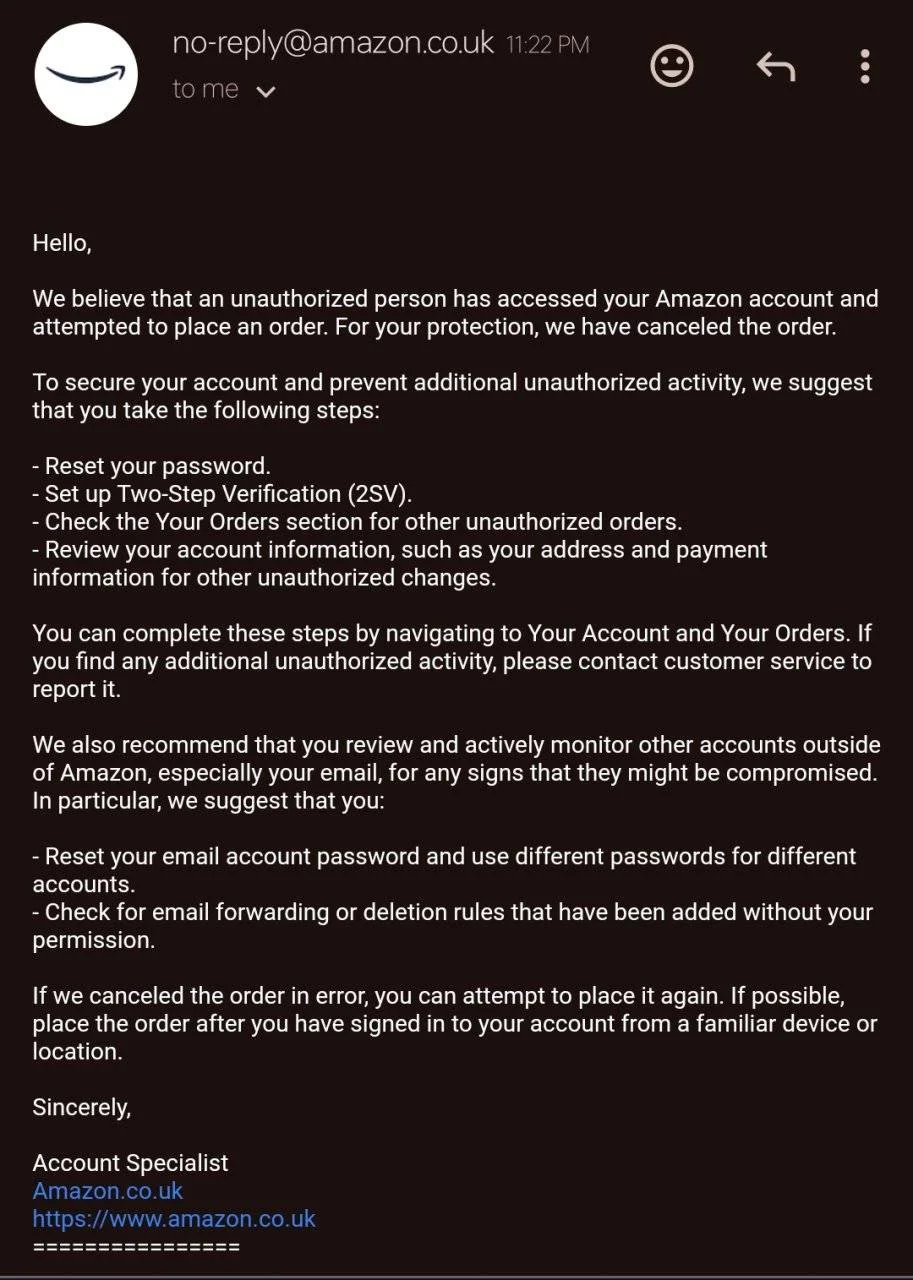The image size is (913, 1280).
Task: Tap the 'Check the Your Orders section' line
Action: [357, 522]
